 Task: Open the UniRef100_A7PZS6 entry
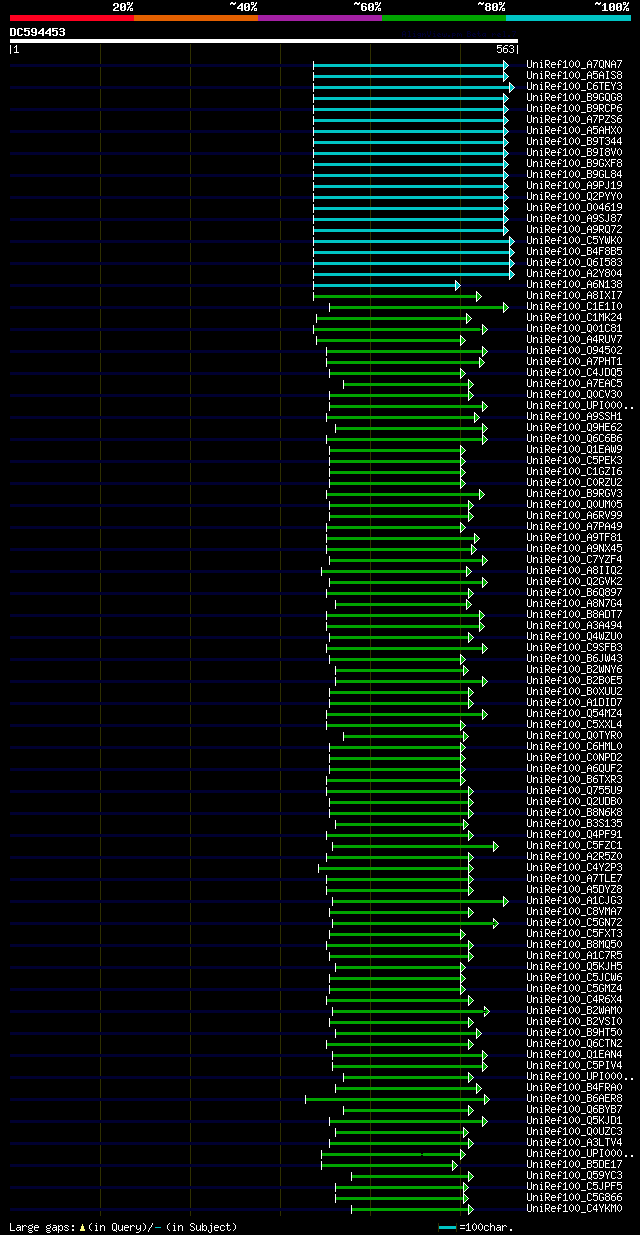pos(574,119)
